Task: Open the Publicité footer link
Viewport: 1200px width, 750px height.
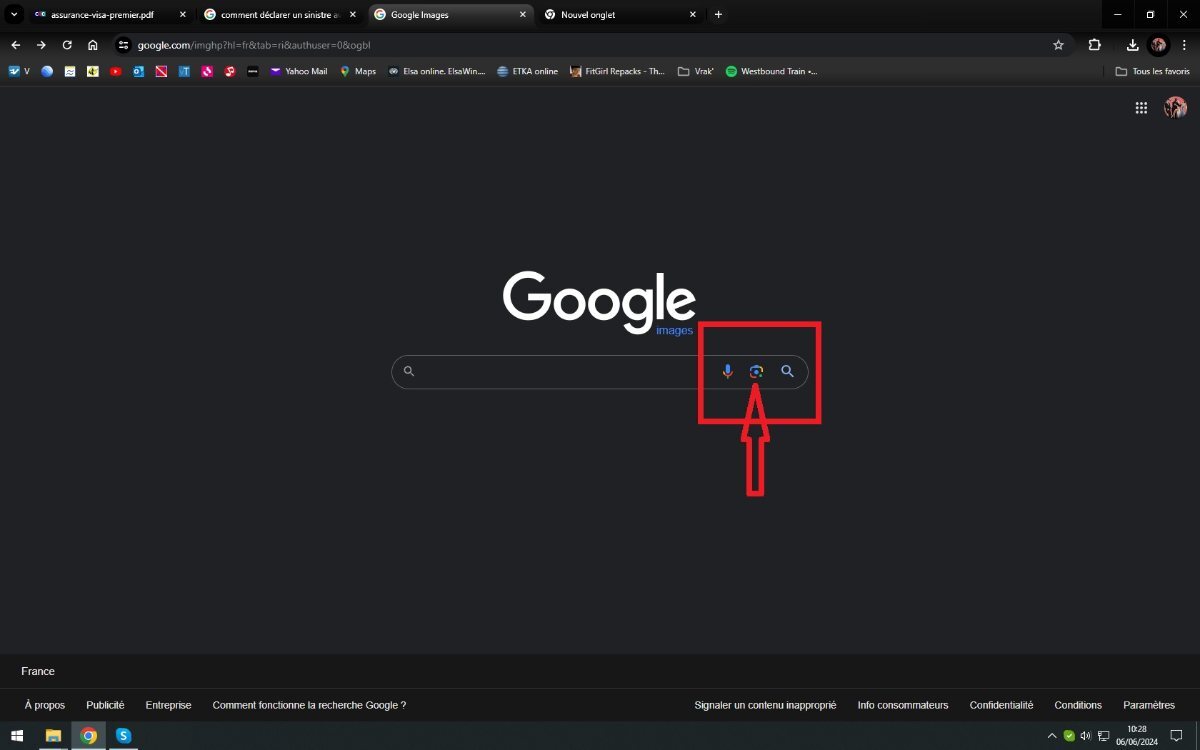Action: point(105,705)
